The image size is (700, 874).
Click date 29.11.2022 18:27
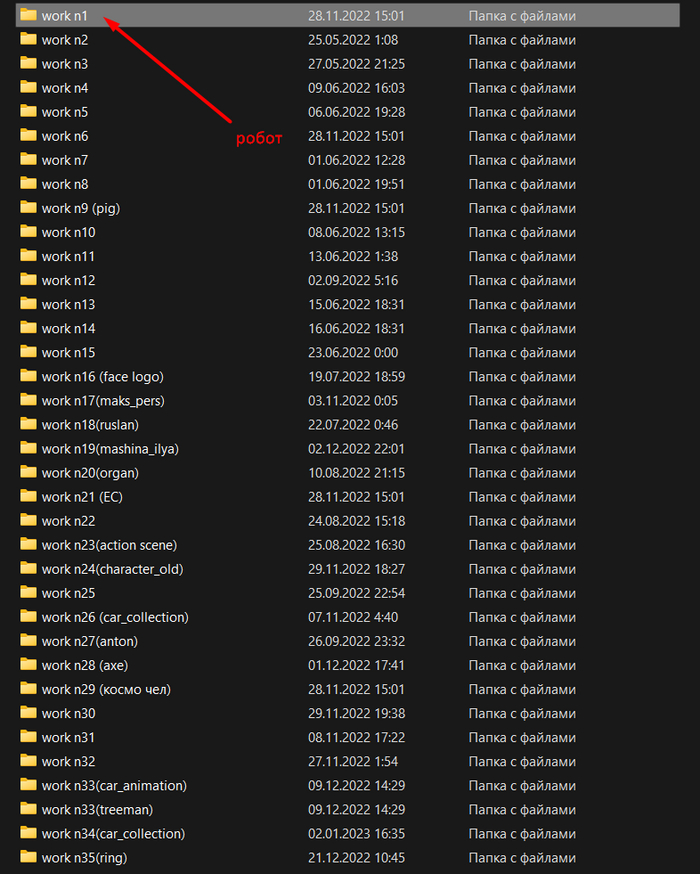pos(357,569)
